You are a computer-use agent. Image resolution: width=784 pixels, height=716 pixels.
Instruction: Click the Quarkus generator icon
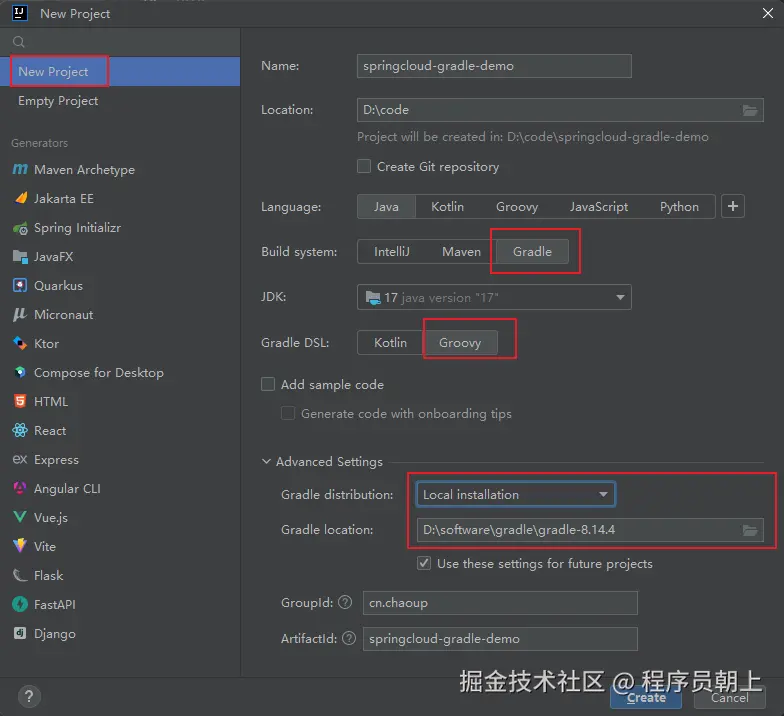tap(20, 286)
